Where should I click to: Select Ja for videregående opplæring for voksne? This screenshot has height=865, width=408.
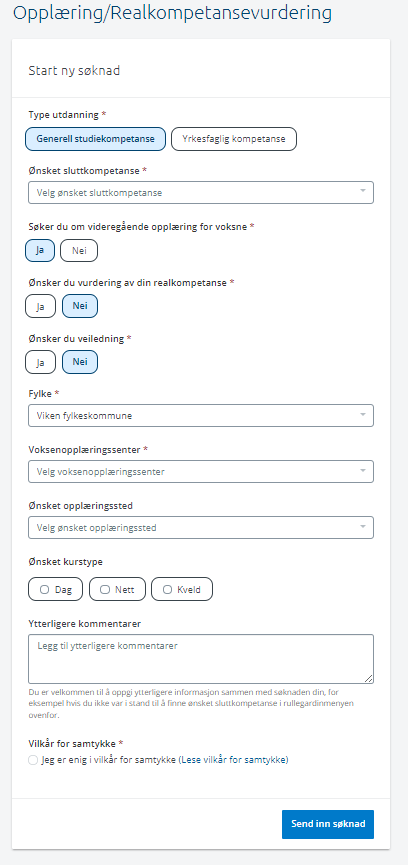(x=40, y=250)
